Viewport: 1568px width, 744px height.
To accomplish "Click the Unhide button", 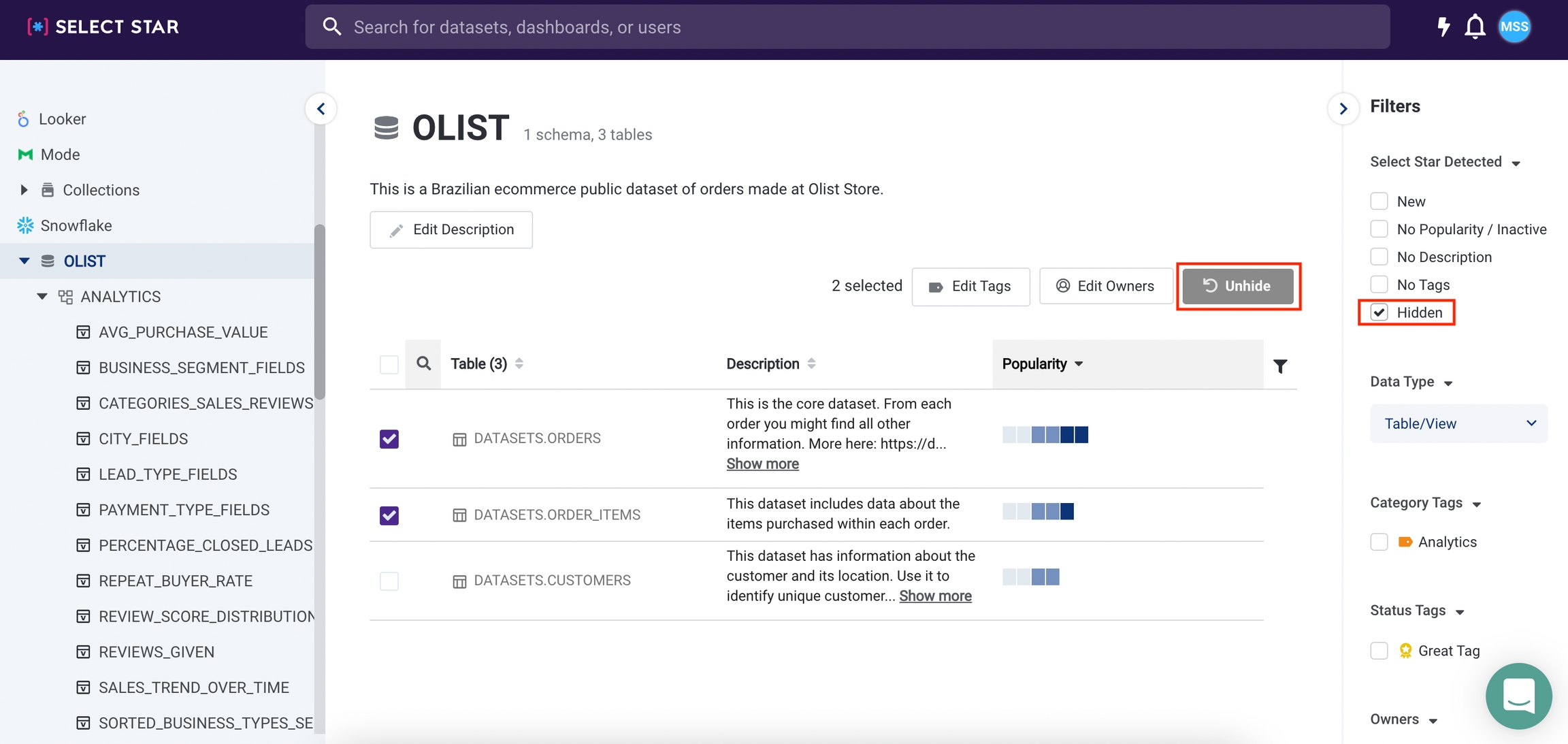I will (1237, 286).
